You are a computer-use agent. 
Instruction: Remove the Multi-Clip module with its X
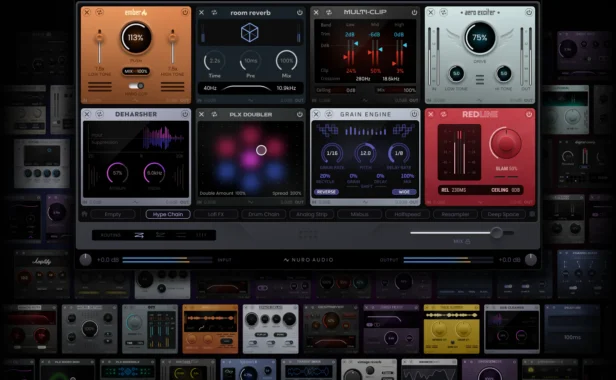(316, 13)
